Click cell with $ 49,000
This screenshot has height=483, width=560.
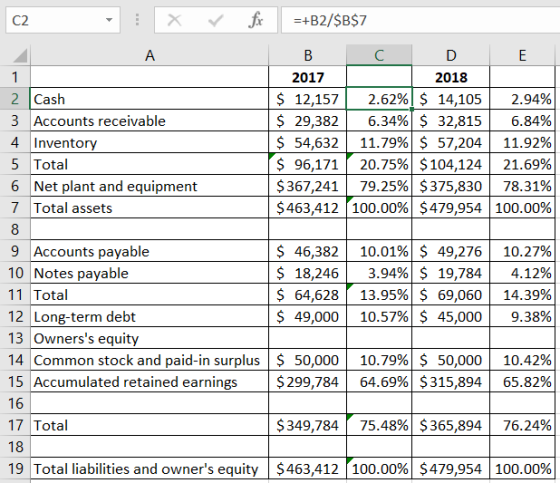point(308,316)
